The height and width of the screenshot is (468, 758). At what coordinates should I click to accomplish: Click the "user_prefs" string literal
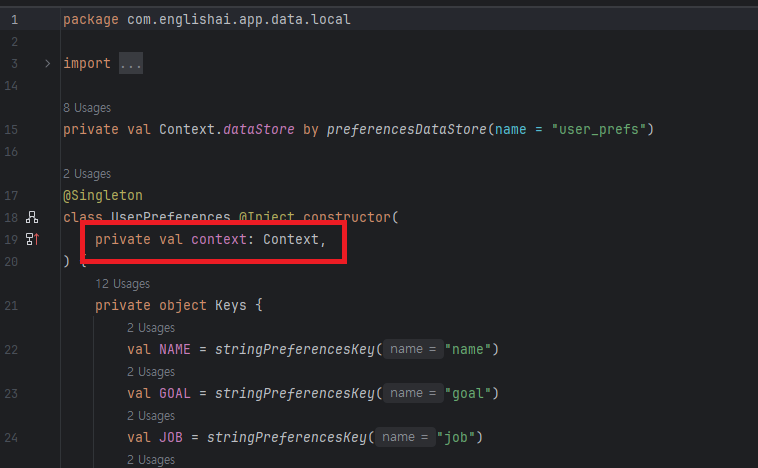pyautogui.click(x=598, y=130)
